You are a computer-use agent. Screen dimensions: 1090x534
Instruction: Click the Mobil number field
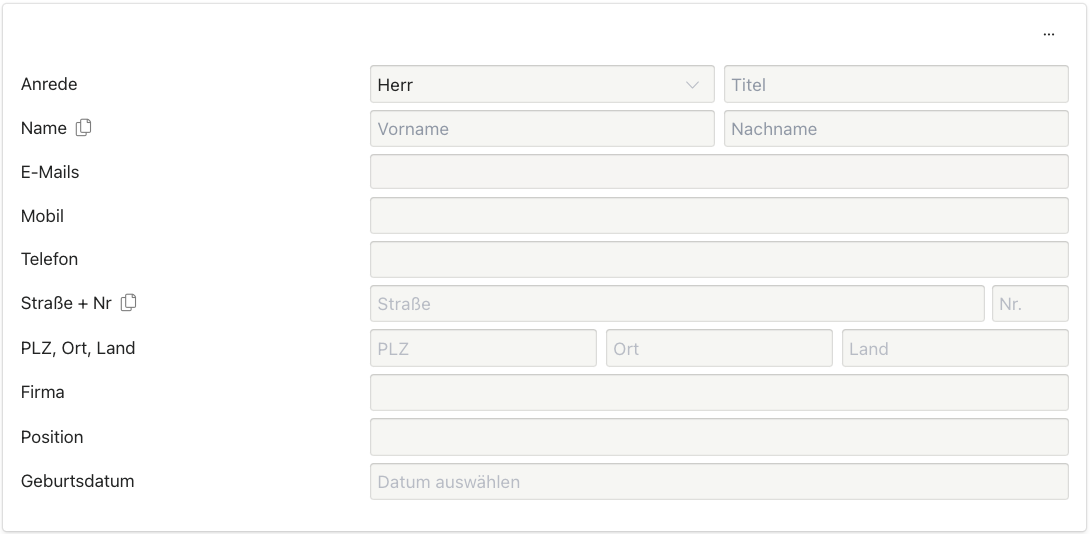pos(718,216)
